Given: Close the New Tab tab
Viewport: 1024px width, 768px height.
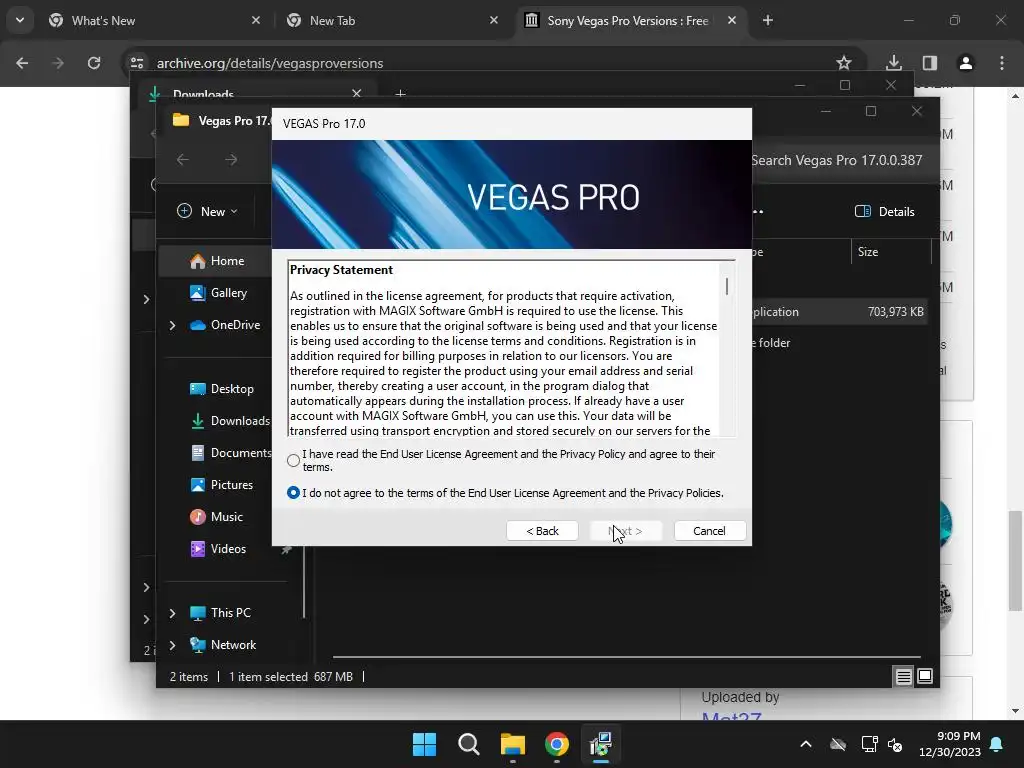Looking at the screenshot, I should pos(494,21).
